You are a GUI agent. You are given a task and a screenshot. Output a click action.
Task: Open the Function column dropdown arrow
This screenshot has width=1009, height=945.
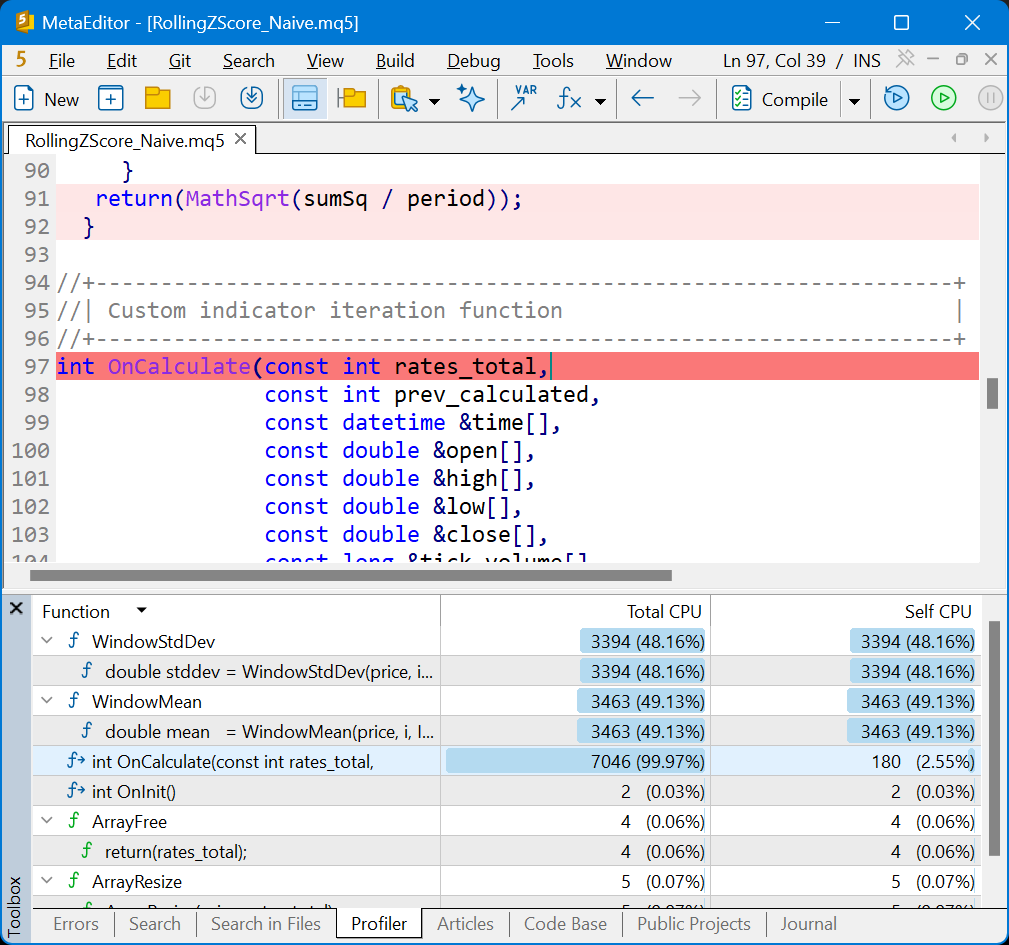142,610
